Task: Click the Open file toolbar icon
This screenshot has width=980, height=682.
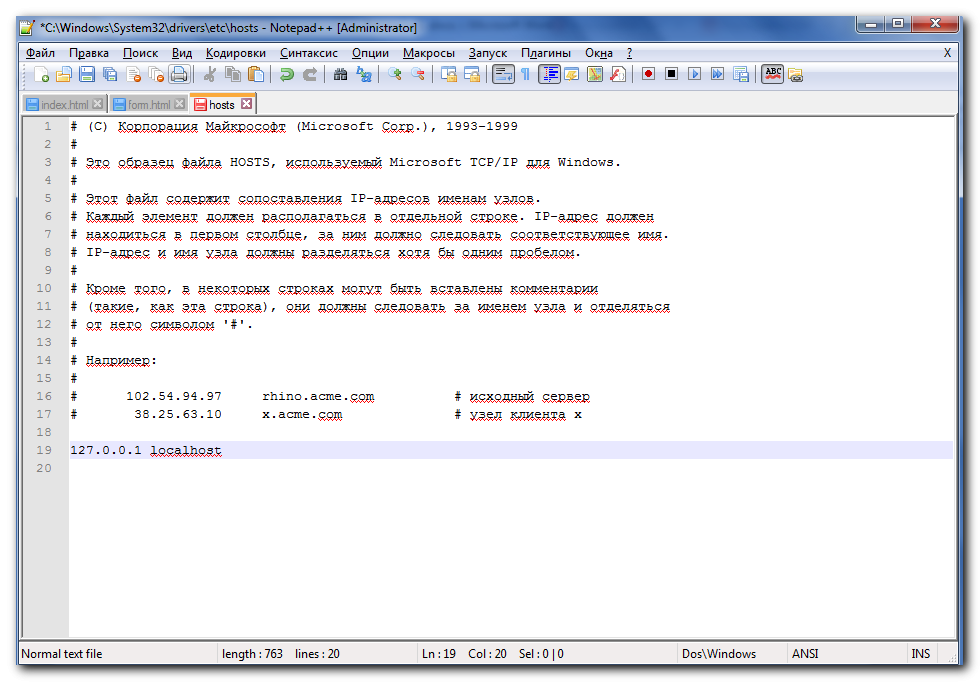Action: coord(64,74)
